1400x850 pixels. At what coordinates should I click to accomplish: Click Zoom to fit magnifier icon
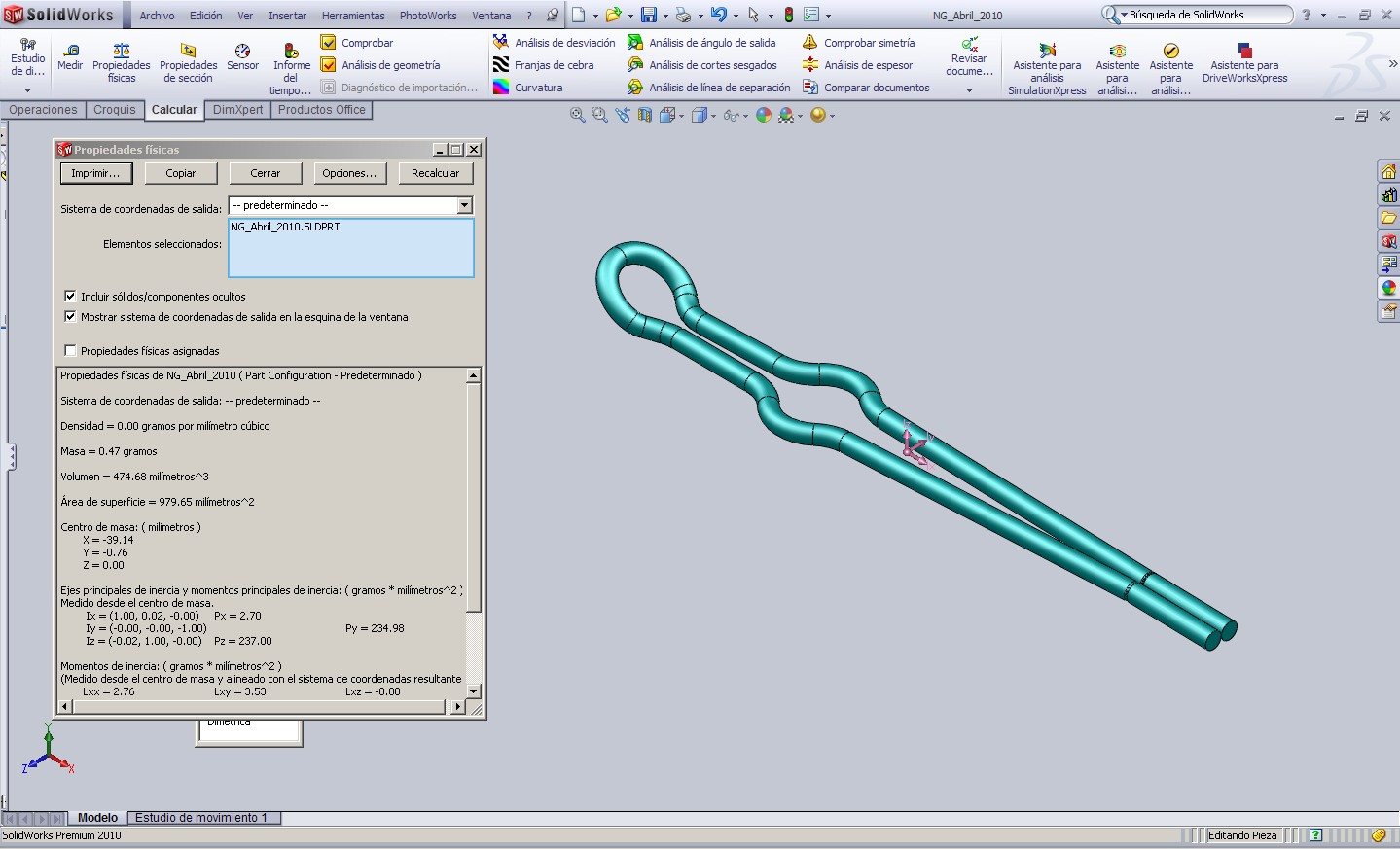[577, 115]
